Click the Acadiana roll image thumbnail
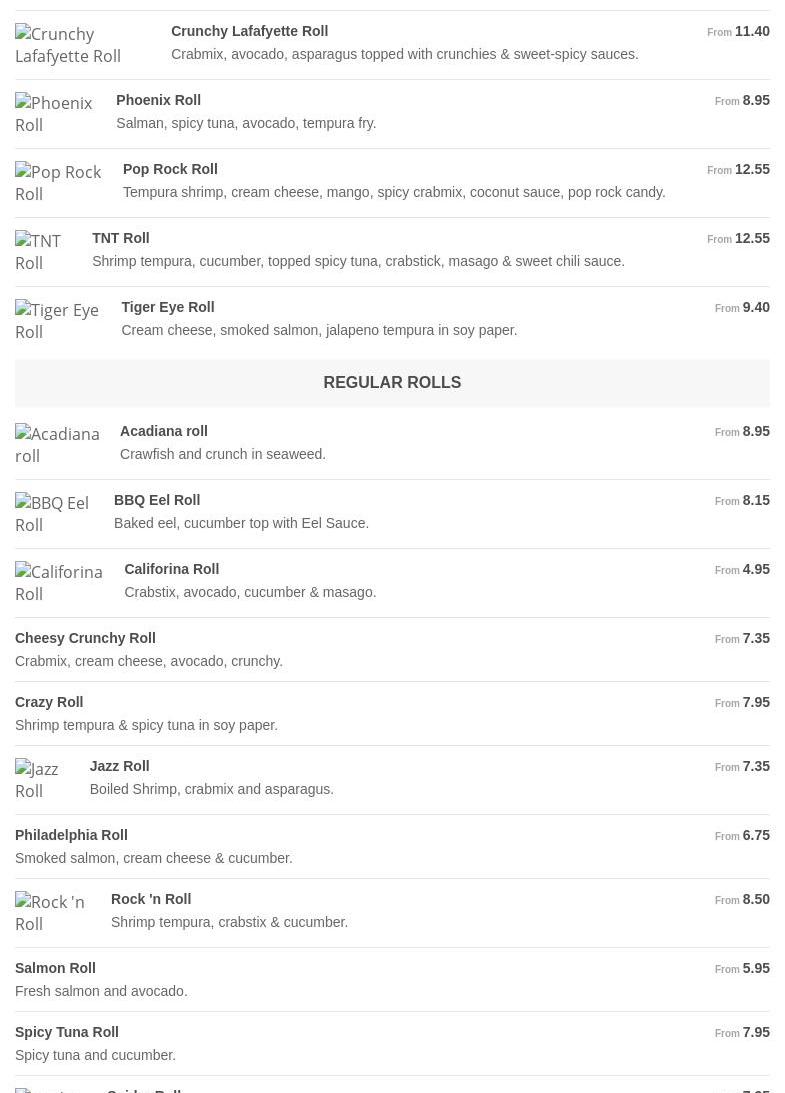785x1093 pixels. coord(57,445)
